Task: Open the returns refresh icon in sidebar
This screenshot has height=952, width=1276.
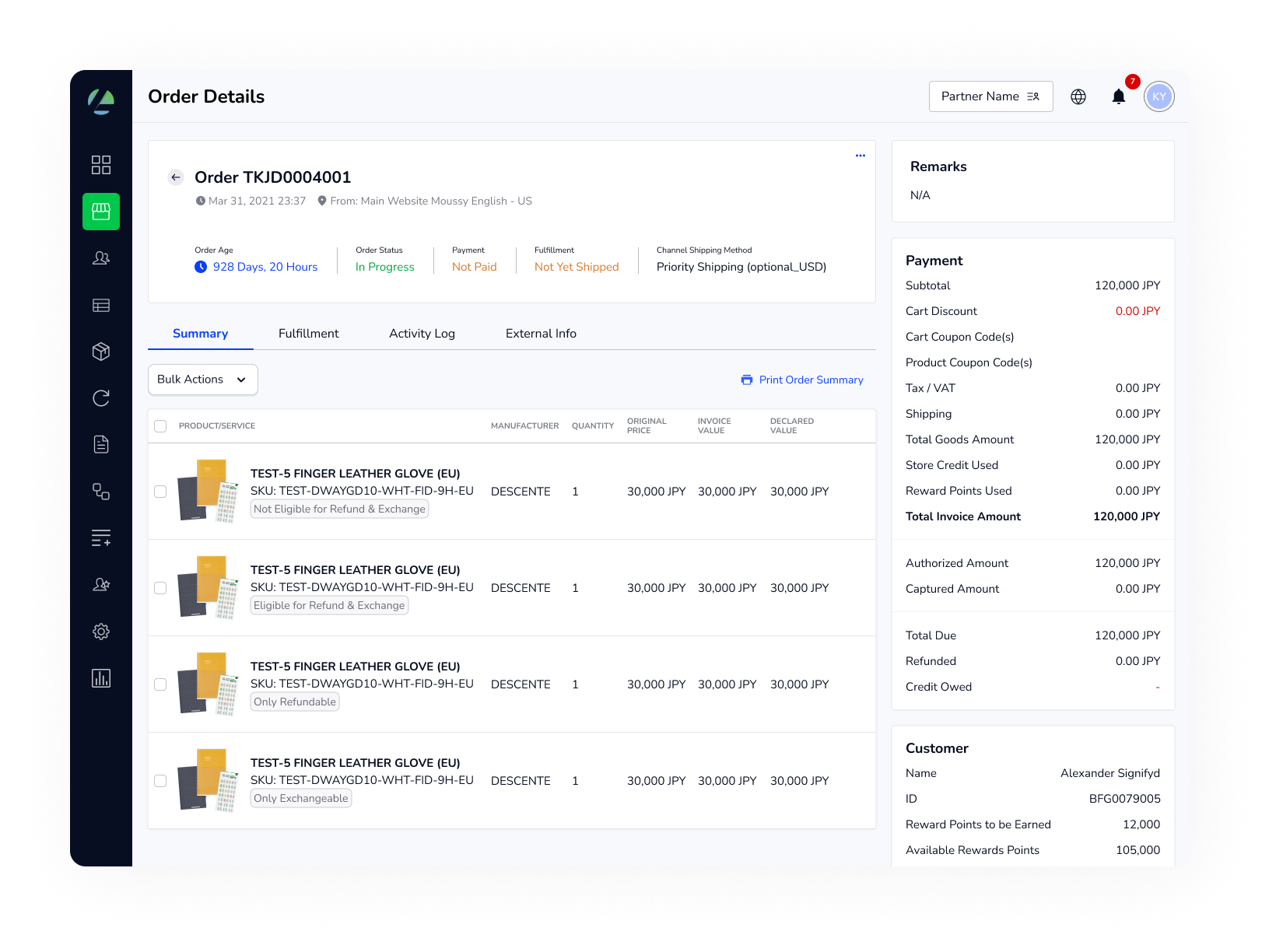Action: pyautogui.click(x=101, y=398)
